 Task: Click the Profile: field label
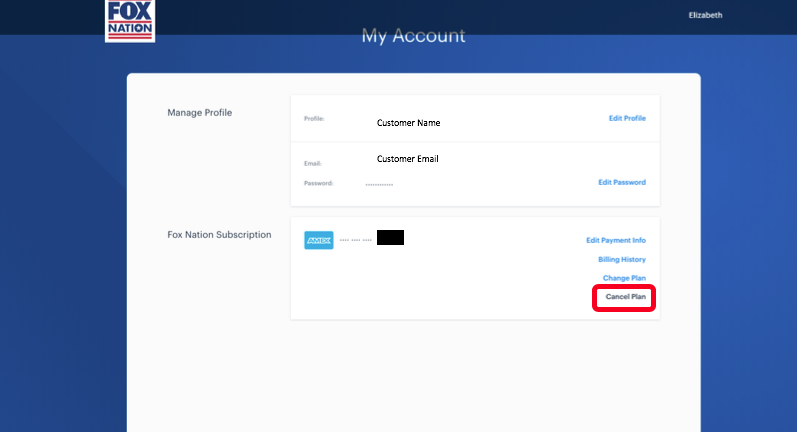315,119
